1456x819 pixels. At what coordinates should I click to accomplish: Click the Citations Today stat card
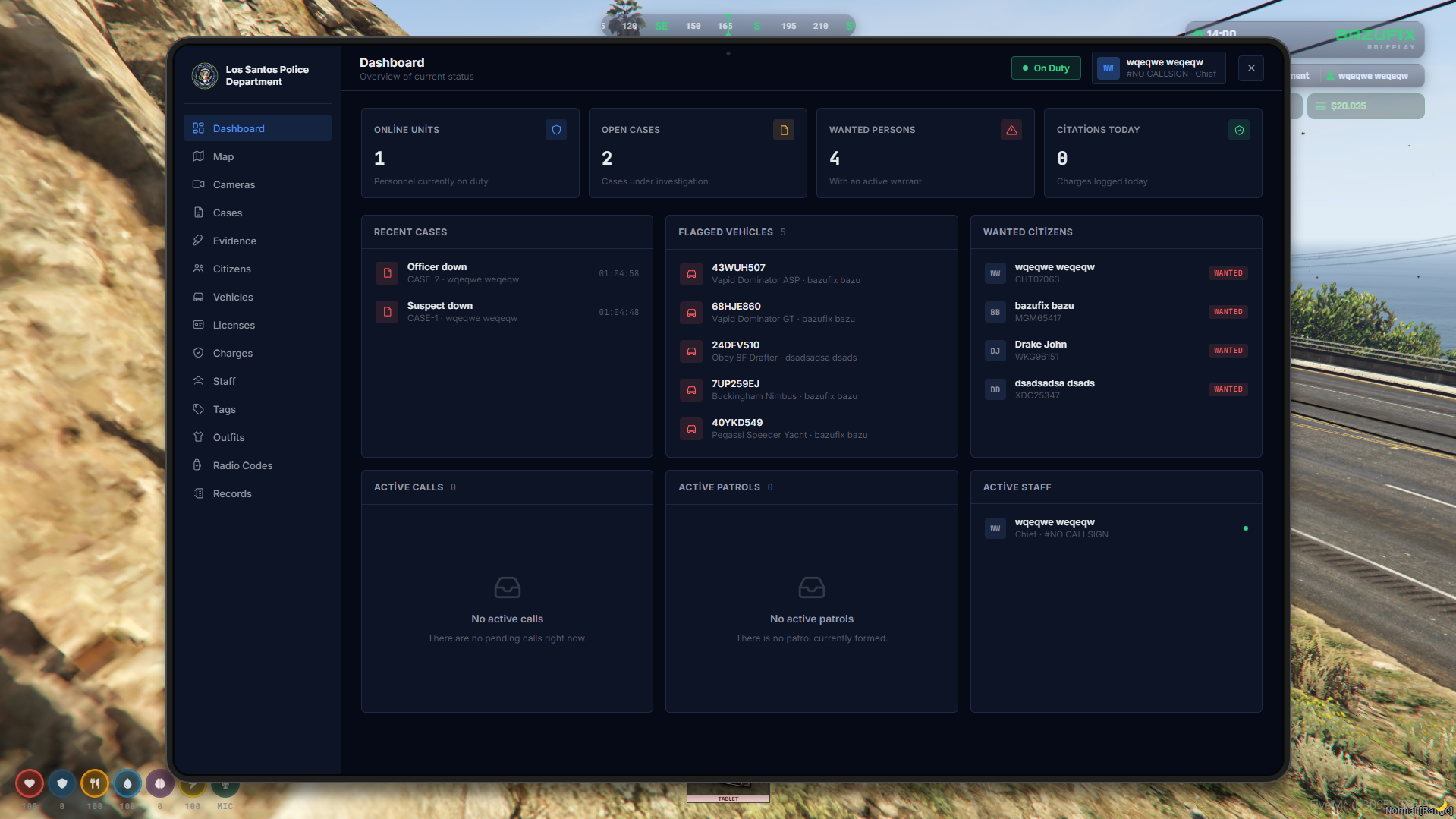1153,153
